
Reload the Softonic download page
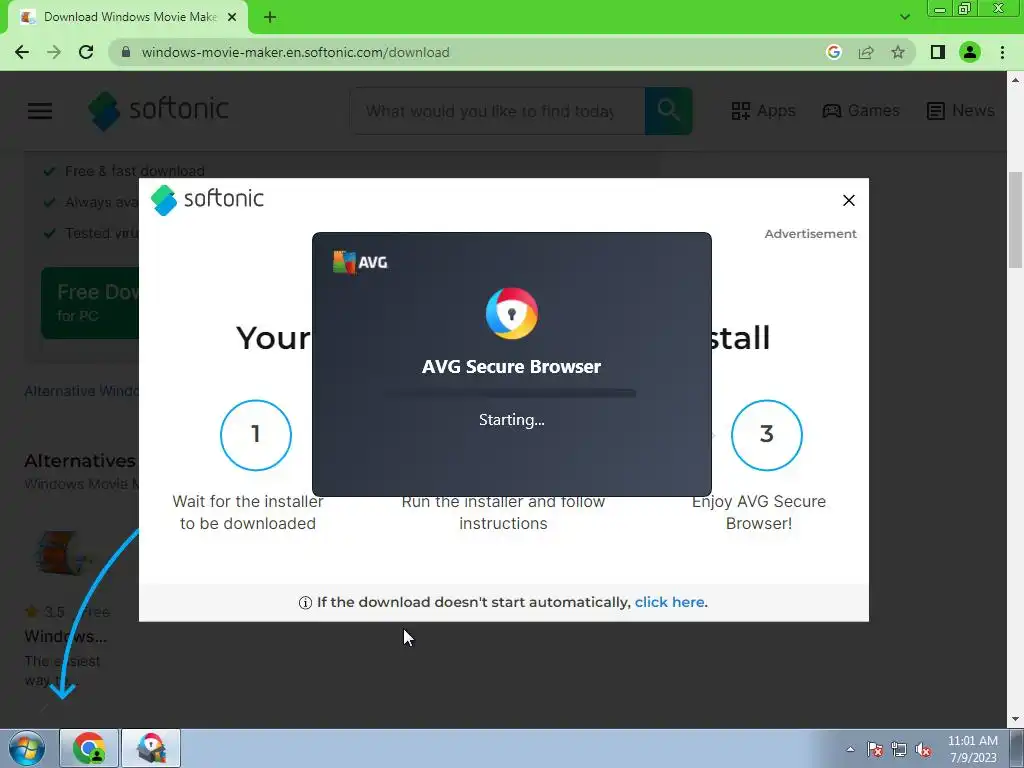coord(86,52)
